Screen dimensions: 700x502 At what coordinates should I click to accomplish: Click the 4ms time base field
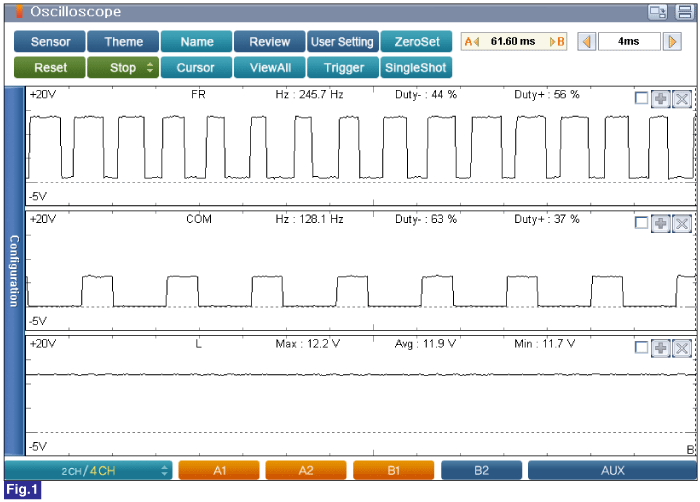pos(629,42)
